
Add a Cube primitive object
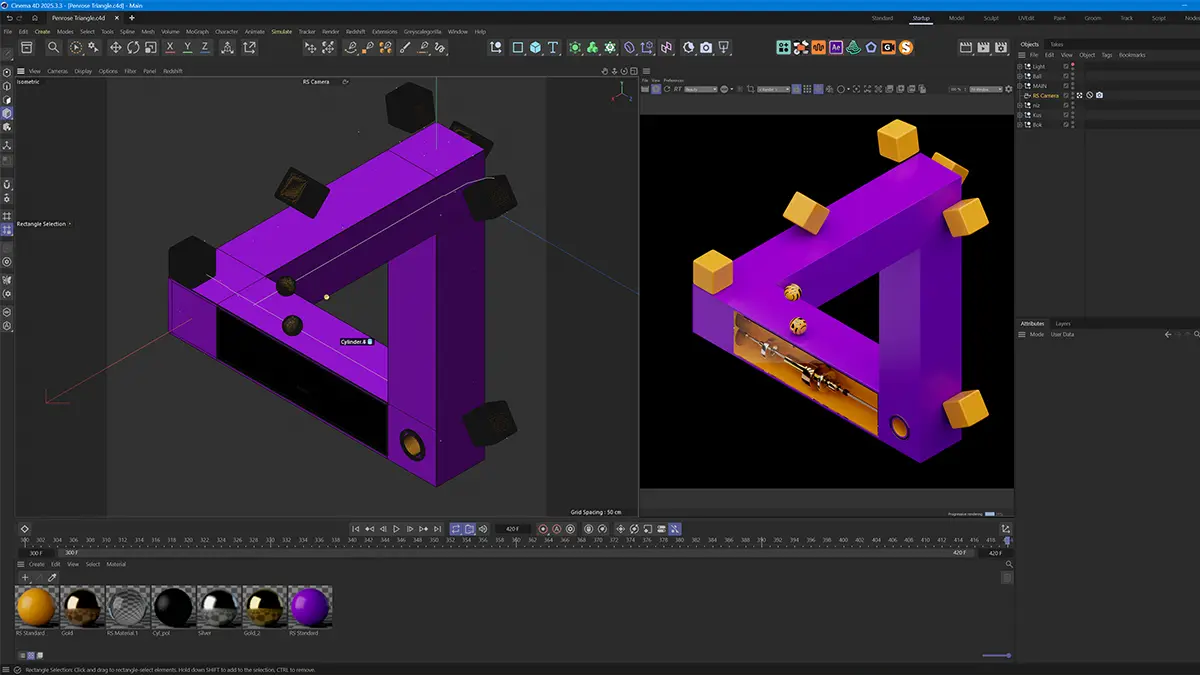pyautogui.click(x=536, y=47)
